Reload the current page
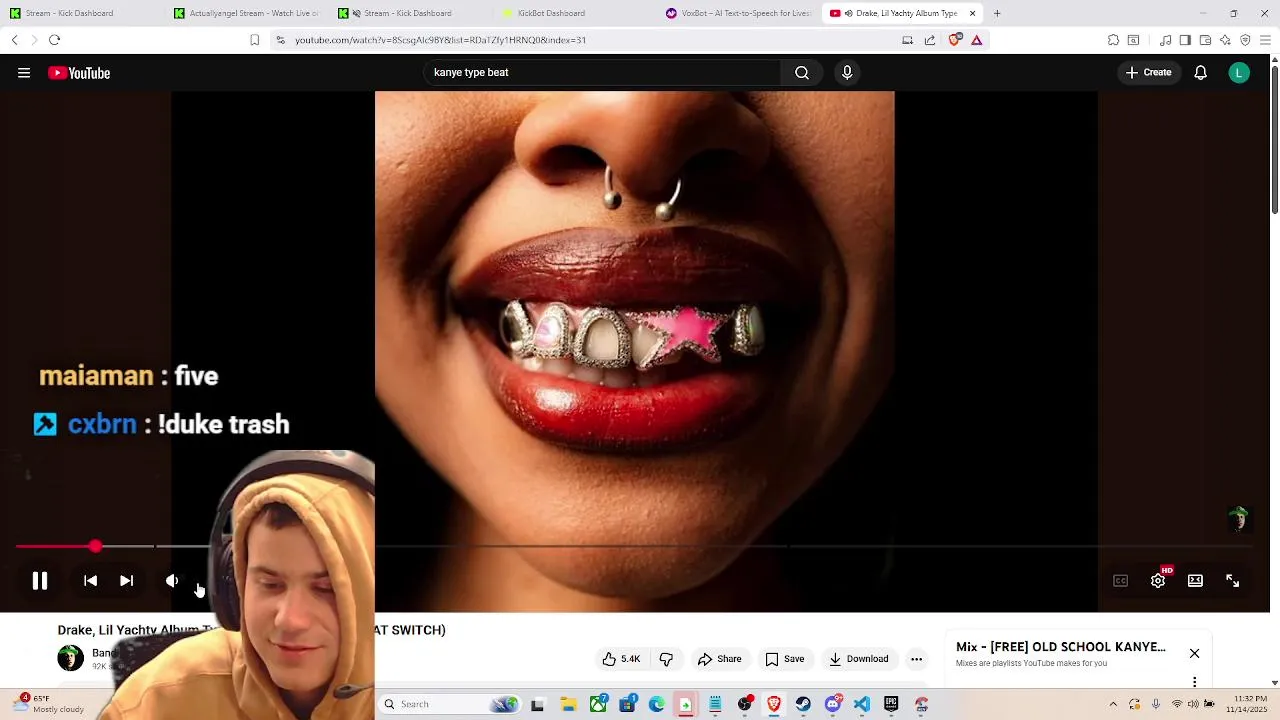 (x=54, y=40)
